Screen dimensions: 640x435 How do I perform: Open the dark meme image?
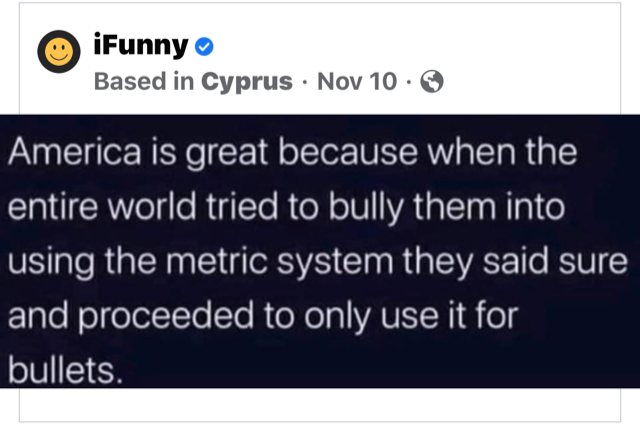320,251
